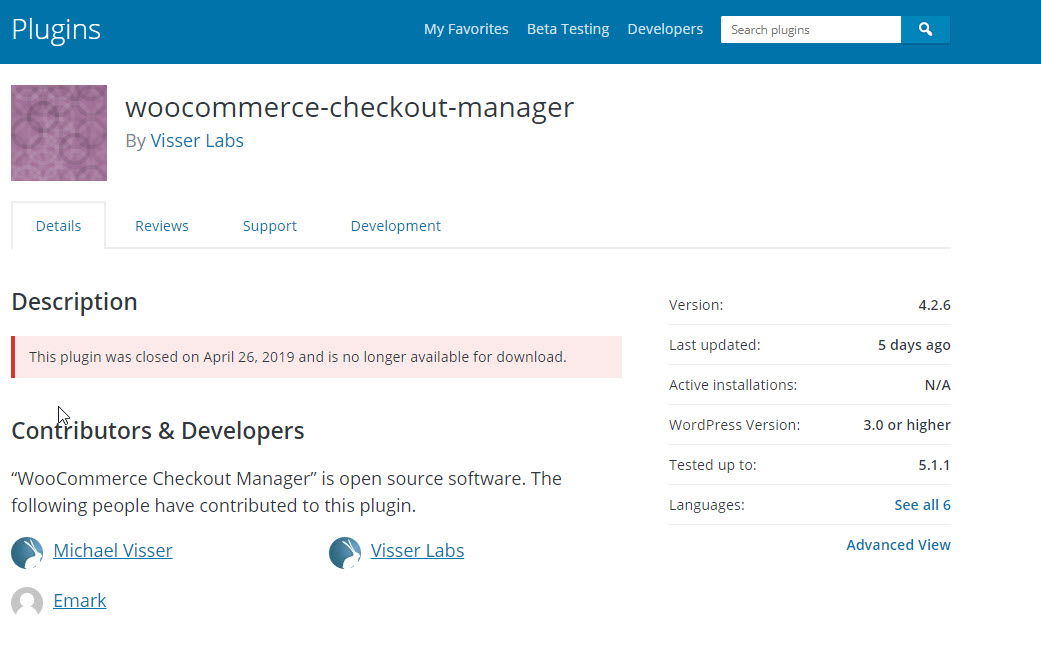This screenshot has width=1041, height=667.
Task: Click Michael Visser's avatar icon
Action: (x=27, y=553)
